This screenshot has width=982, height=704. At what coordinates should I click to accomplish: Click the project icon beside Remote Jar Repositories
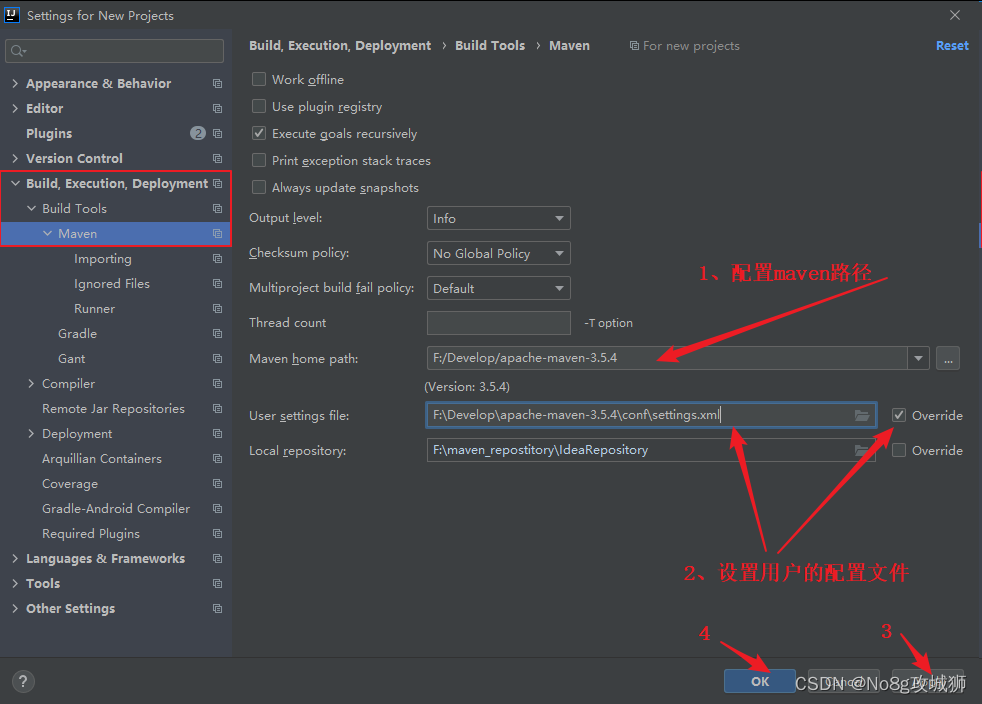pyautogui.click(x=217, y=408)
